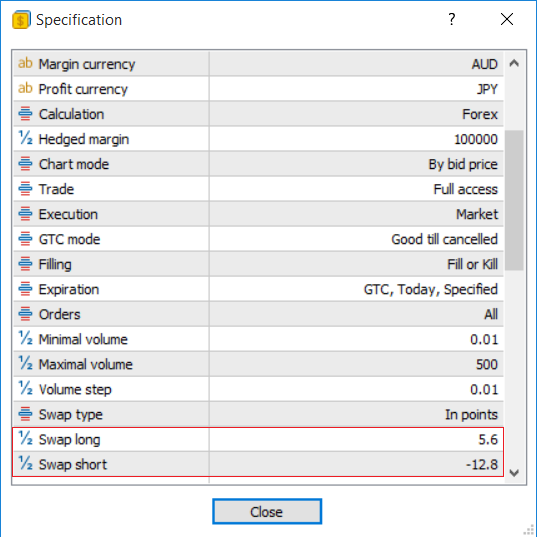This screenshot has width=537, height=537.
Task: Click the icon beside Execution
Action: coord(25,214)
